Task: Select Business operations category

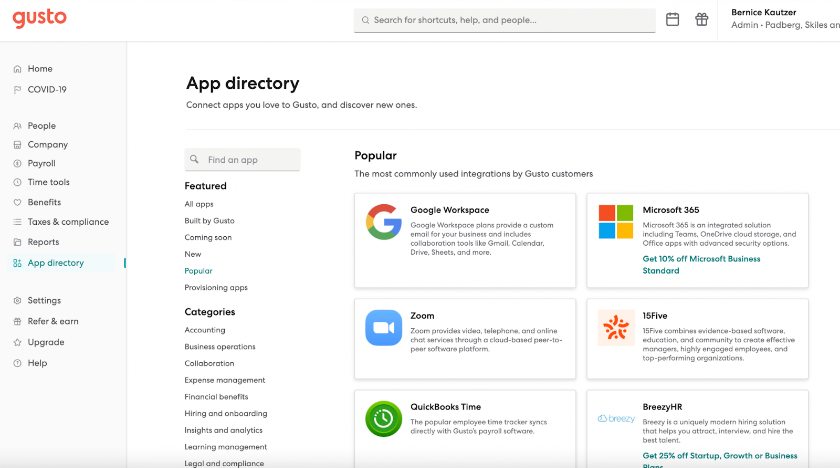Action: pos(220,347)
